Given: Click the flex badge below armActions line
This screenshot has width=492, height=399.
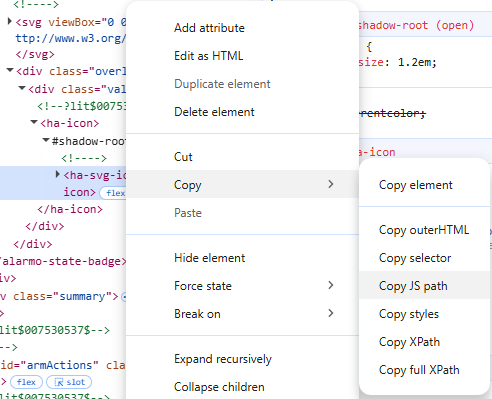Looking at the screenshot, I should [x=26, y=382].
